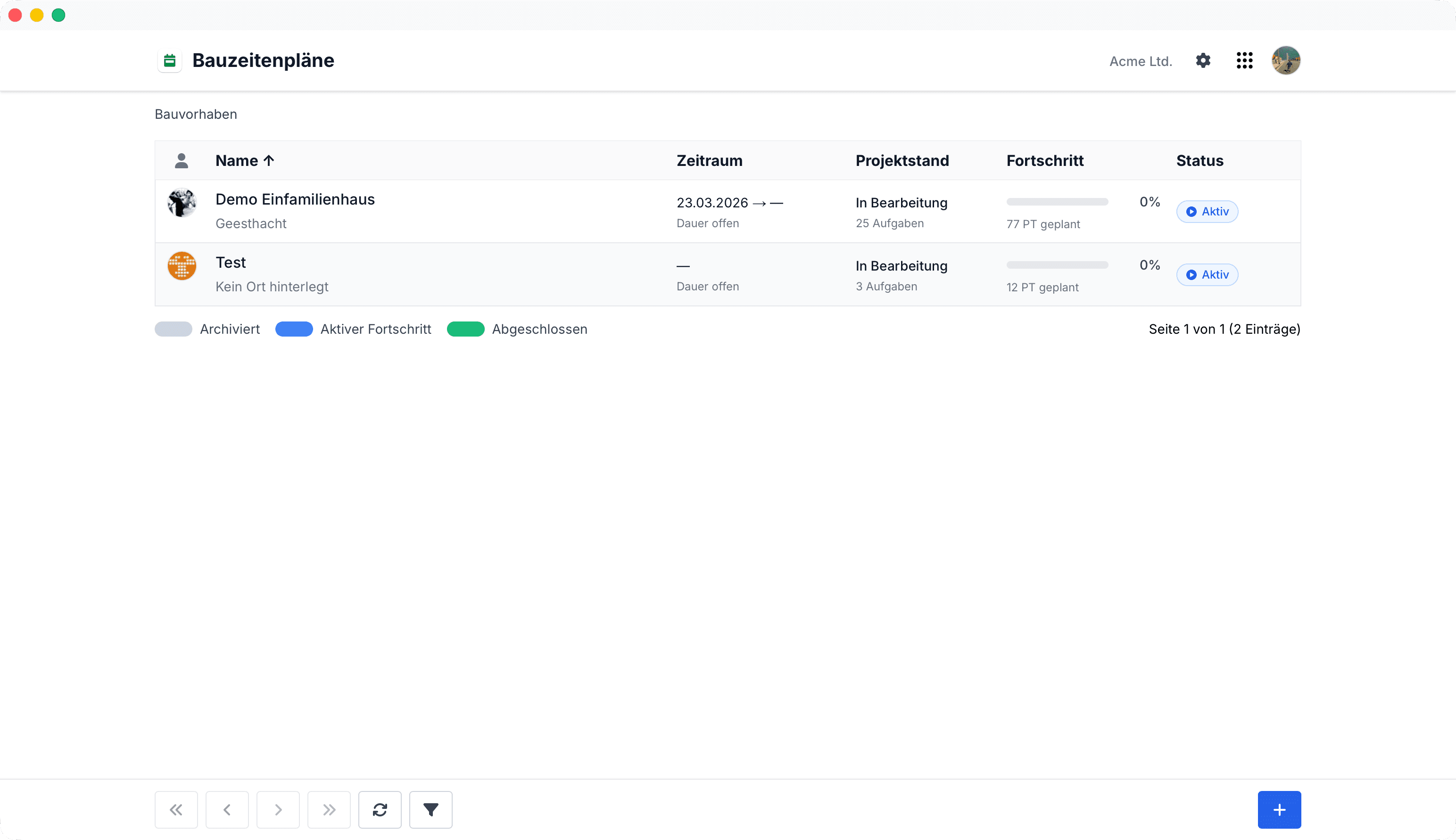This screenshot has height=840, width=1456.
Task: Click the Aktiv status badge for Test
Action: click(1207, 275)
